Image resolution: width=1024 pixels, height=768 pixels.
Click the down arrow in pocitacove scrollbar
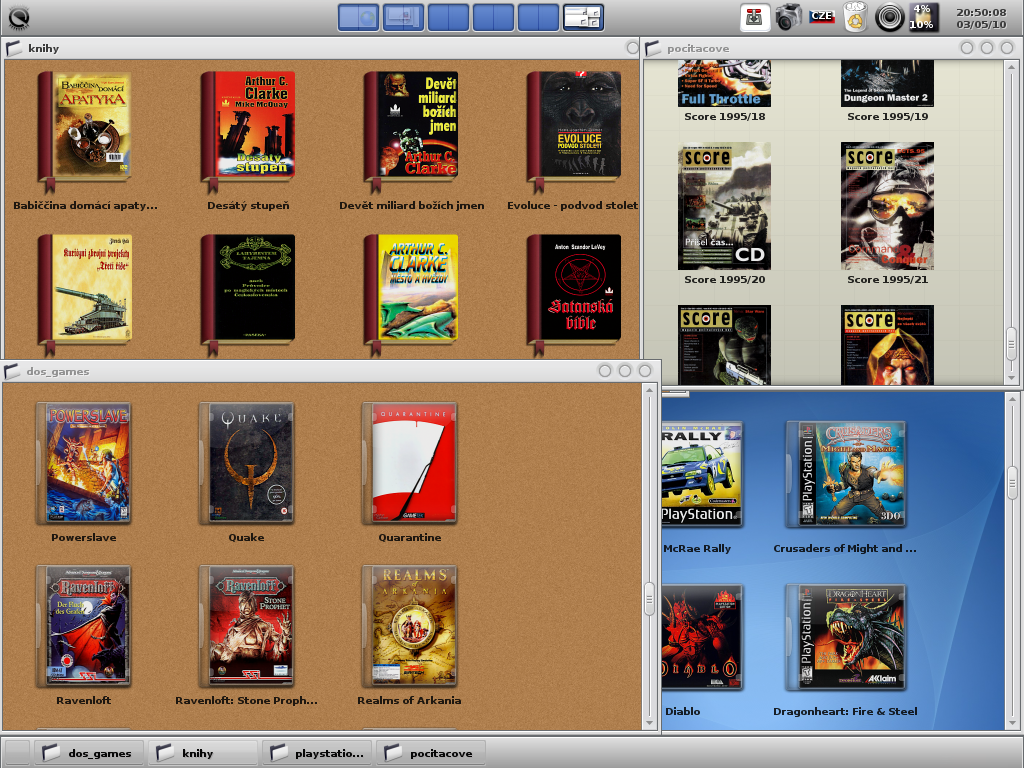(x=1012, y=377)
